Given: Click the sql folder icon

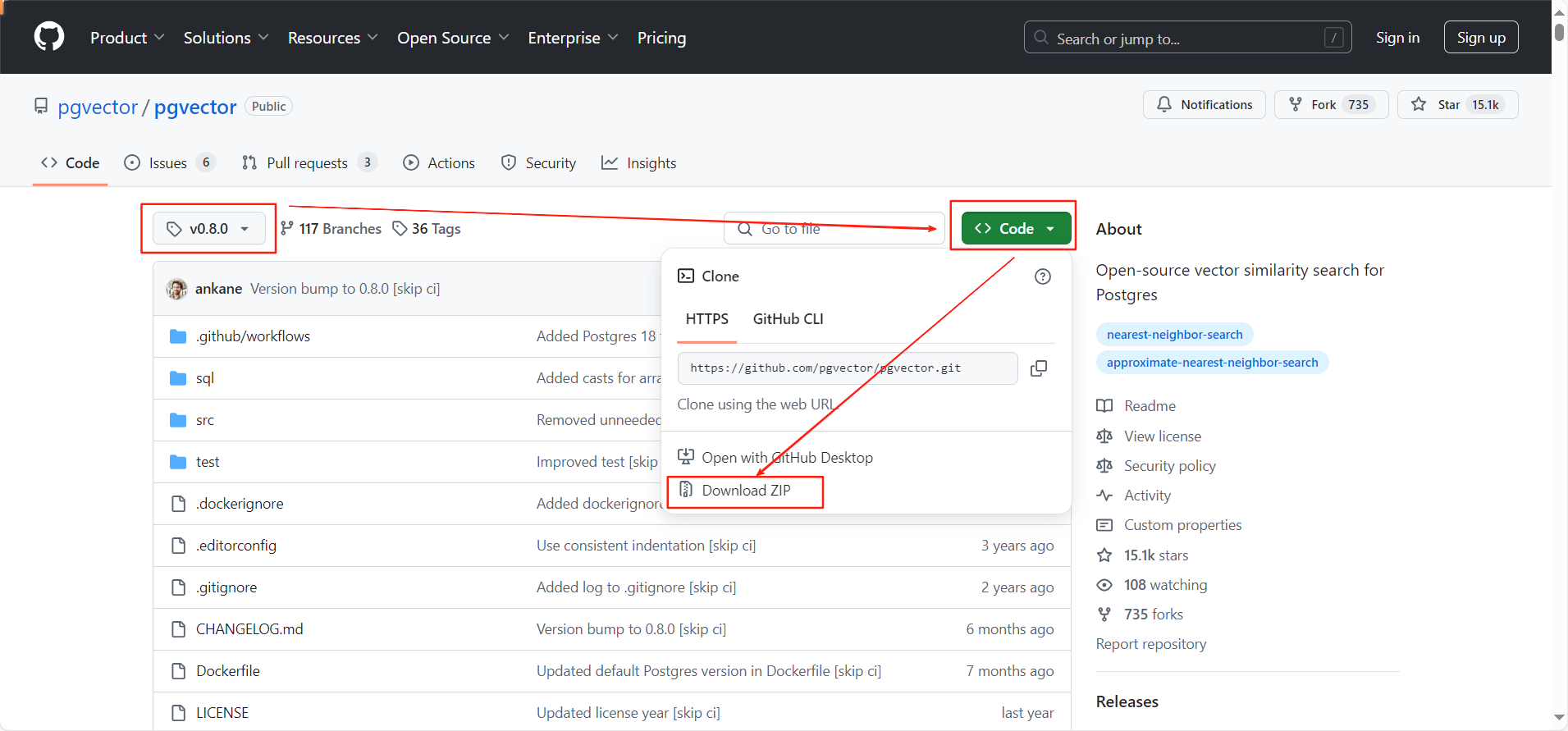Looking at the screenshot, I should pos(178,378).
